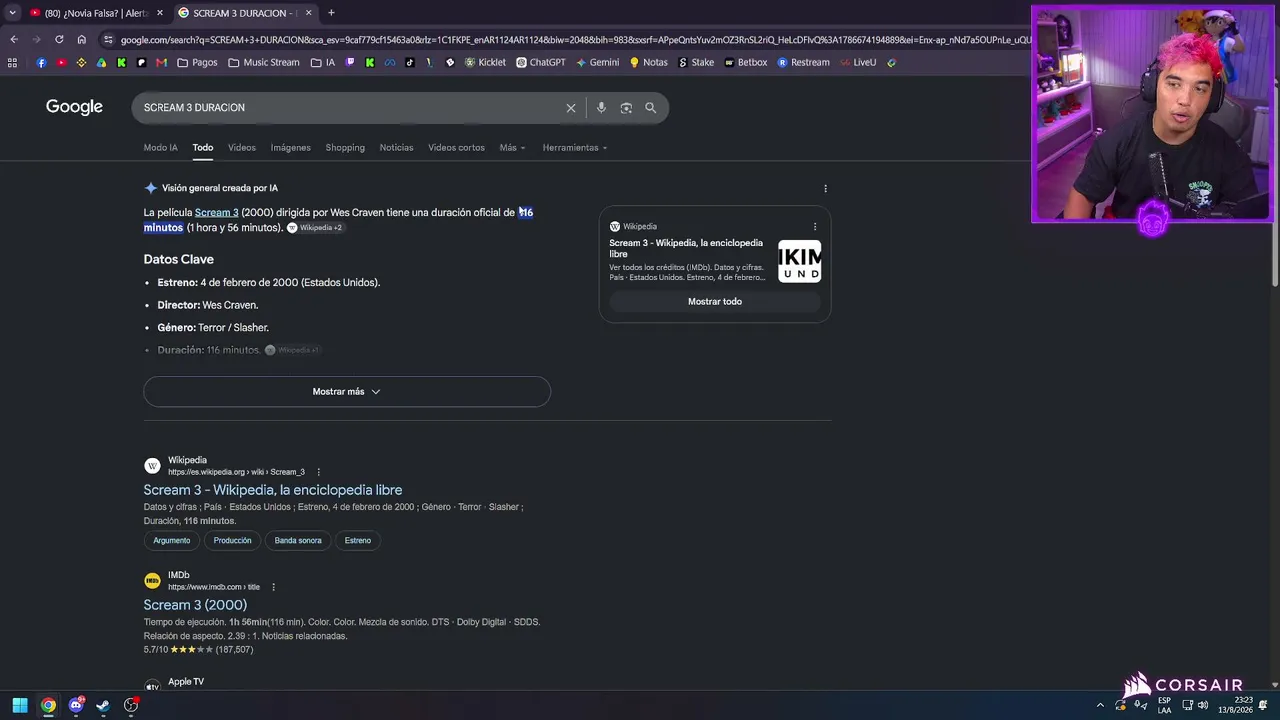
Task: Open options for the Wikipedia source card
Action: (815, 226)
